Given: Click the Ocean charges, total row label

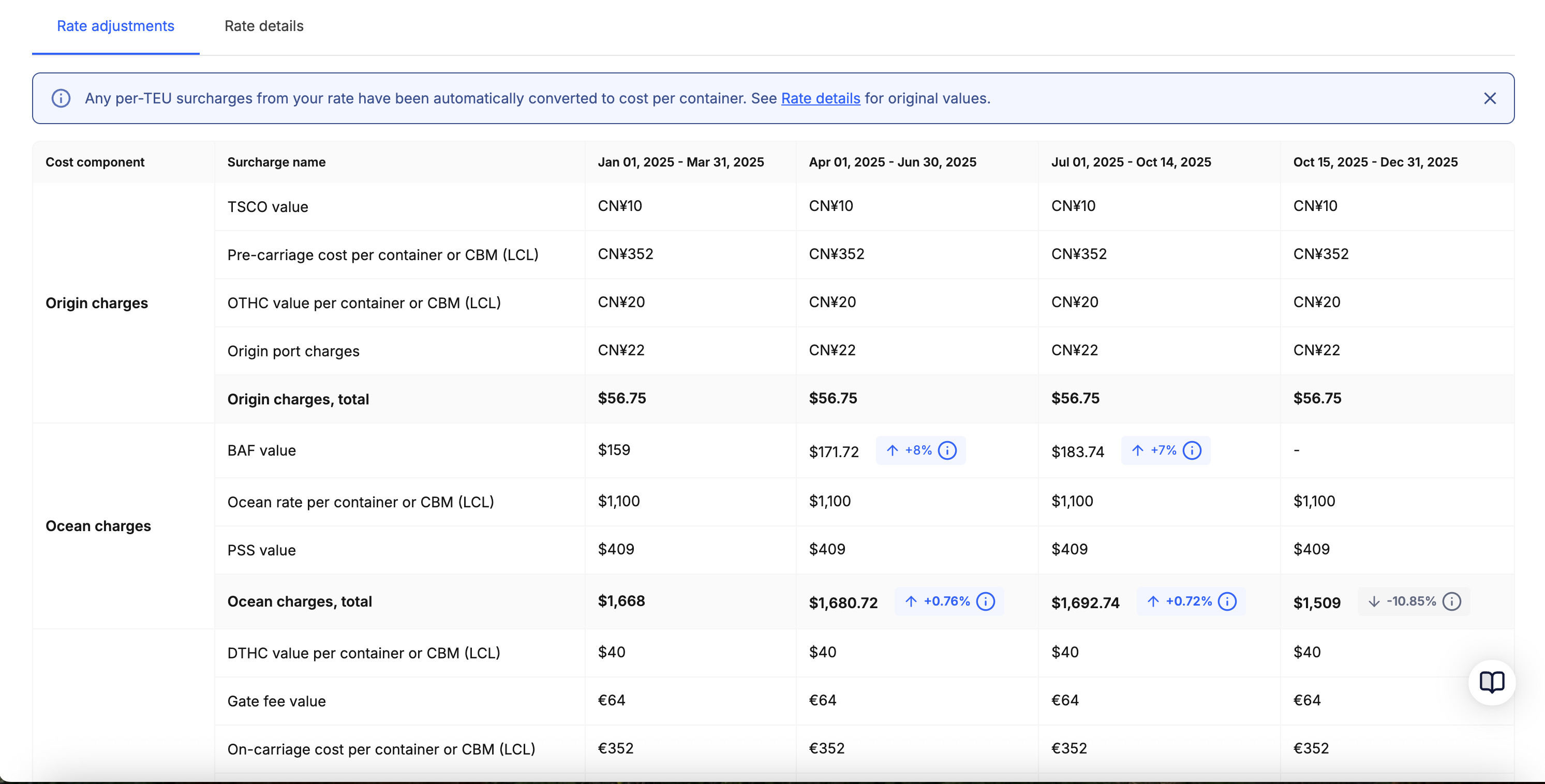Looking at the screenshot, I should coord(299,601).
